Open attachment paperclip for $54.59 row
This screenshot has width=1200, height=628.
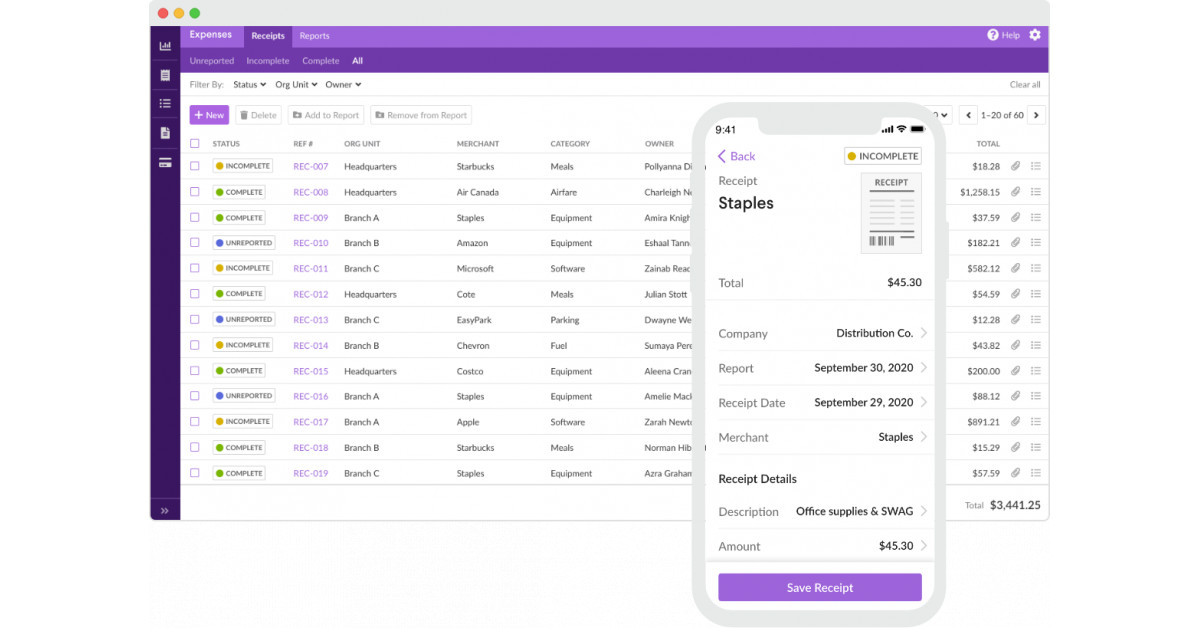(x=1015, y=294)
